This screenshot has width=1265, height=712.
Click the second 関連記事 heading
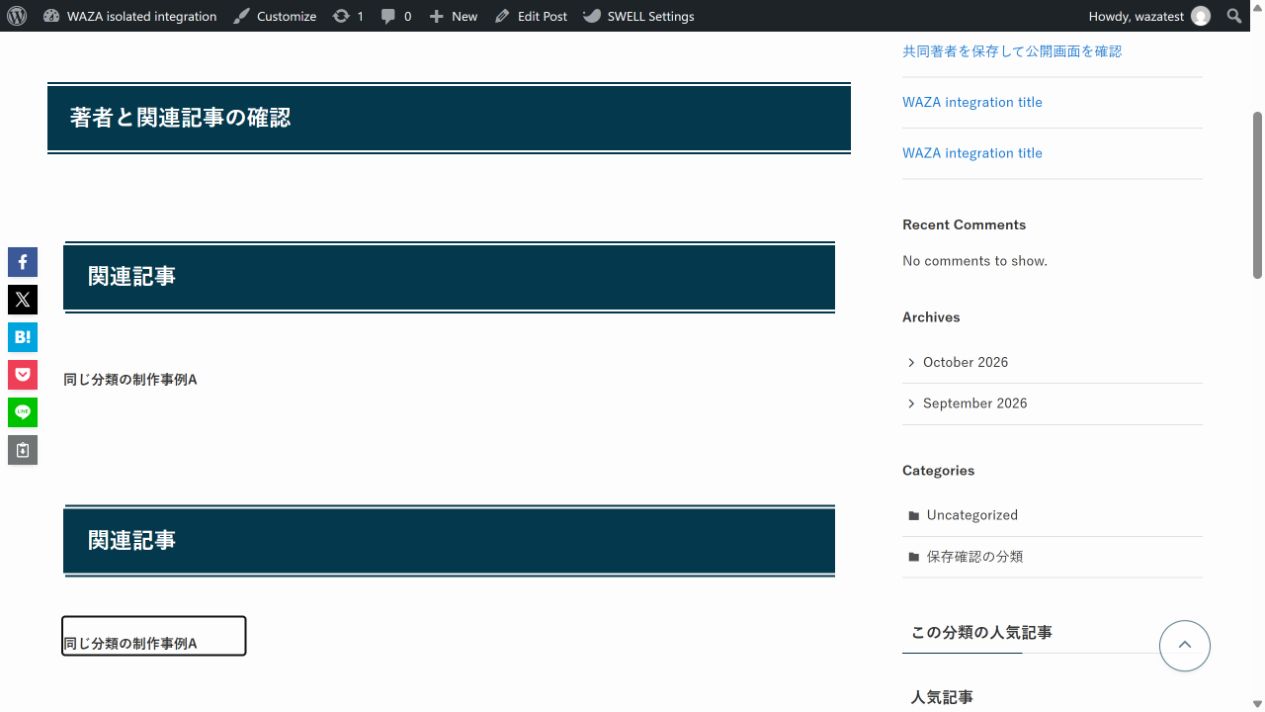(x=132, y=540)
